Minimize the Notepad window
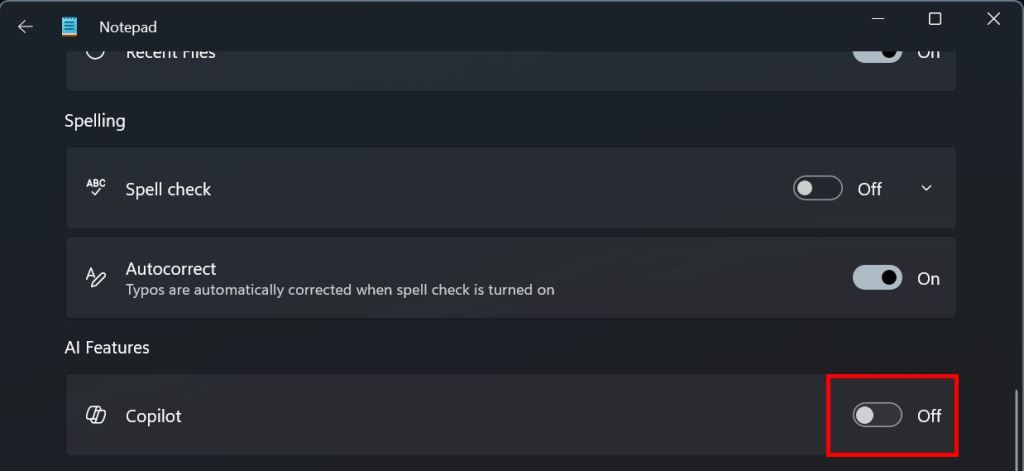The image size is (1024, 471). tap(878, 19)
